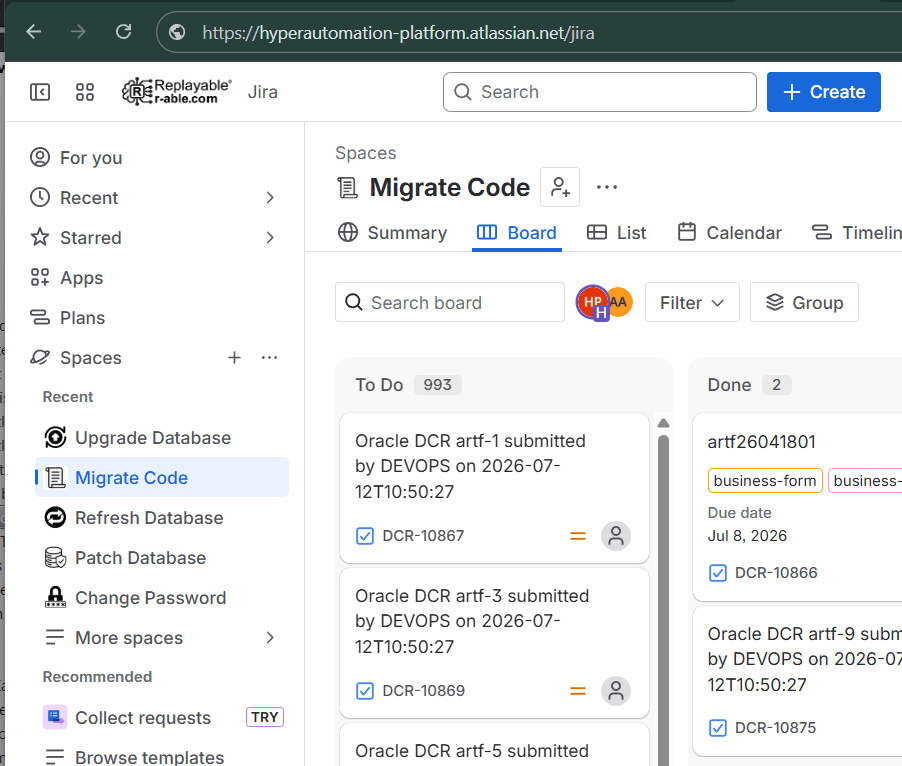This screenshot has height=766, width=902.
Task: Click the medium priority icon on DCR-10867
Action: click(x=578, y=536)
